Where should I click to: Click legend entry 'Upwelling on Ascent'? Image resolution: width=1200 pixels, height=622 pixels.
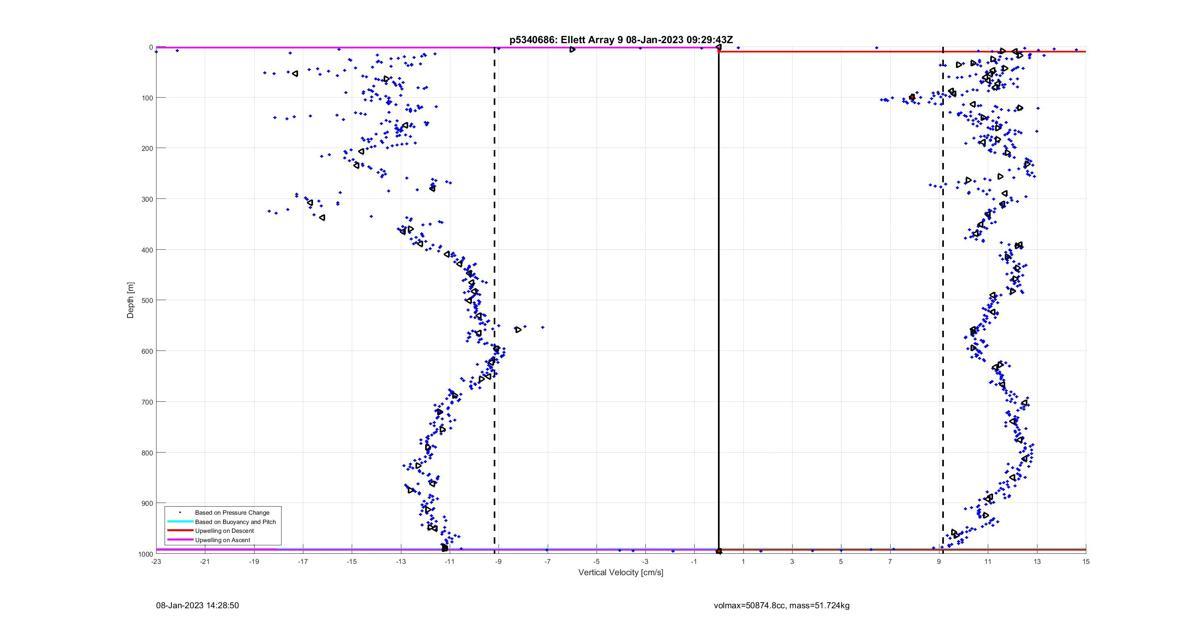(x=223, y=540)
